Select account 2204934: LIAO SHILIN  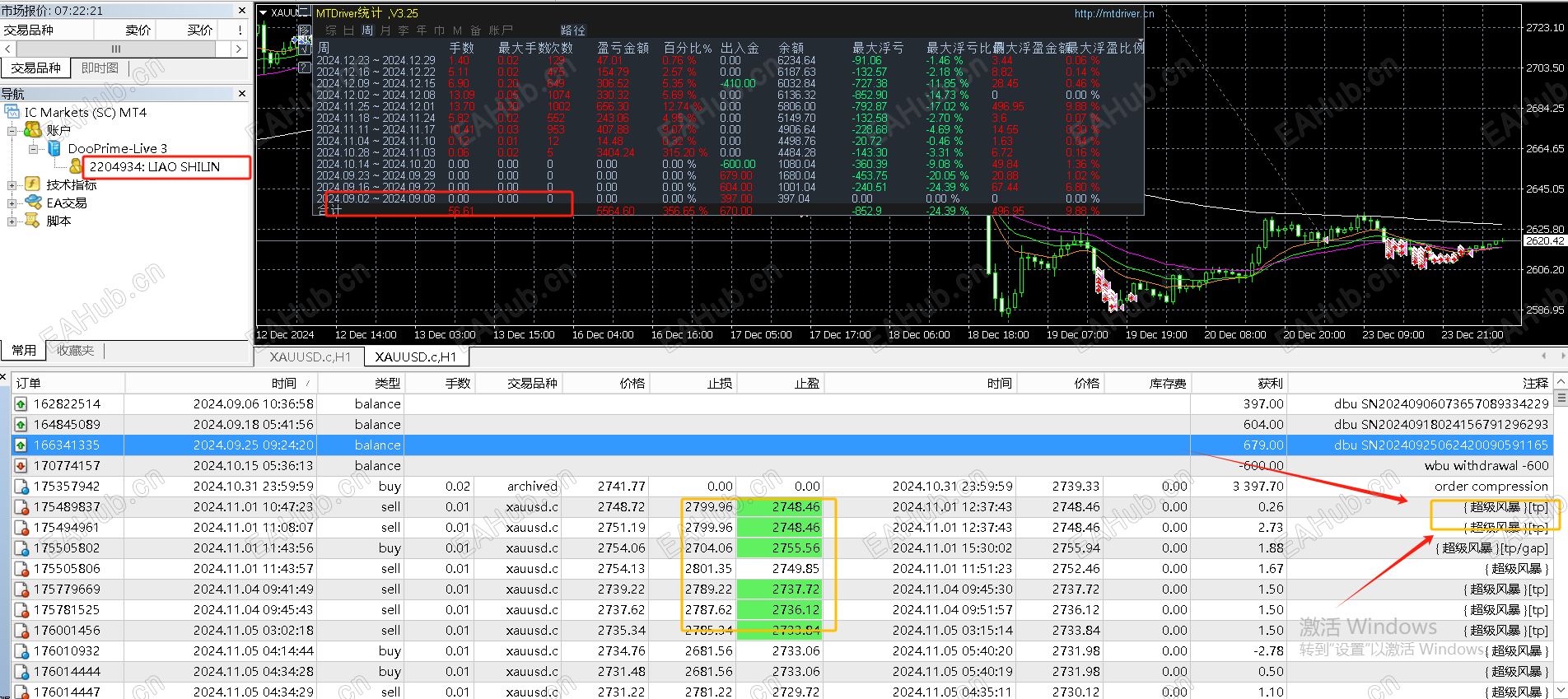click(155, 166)
